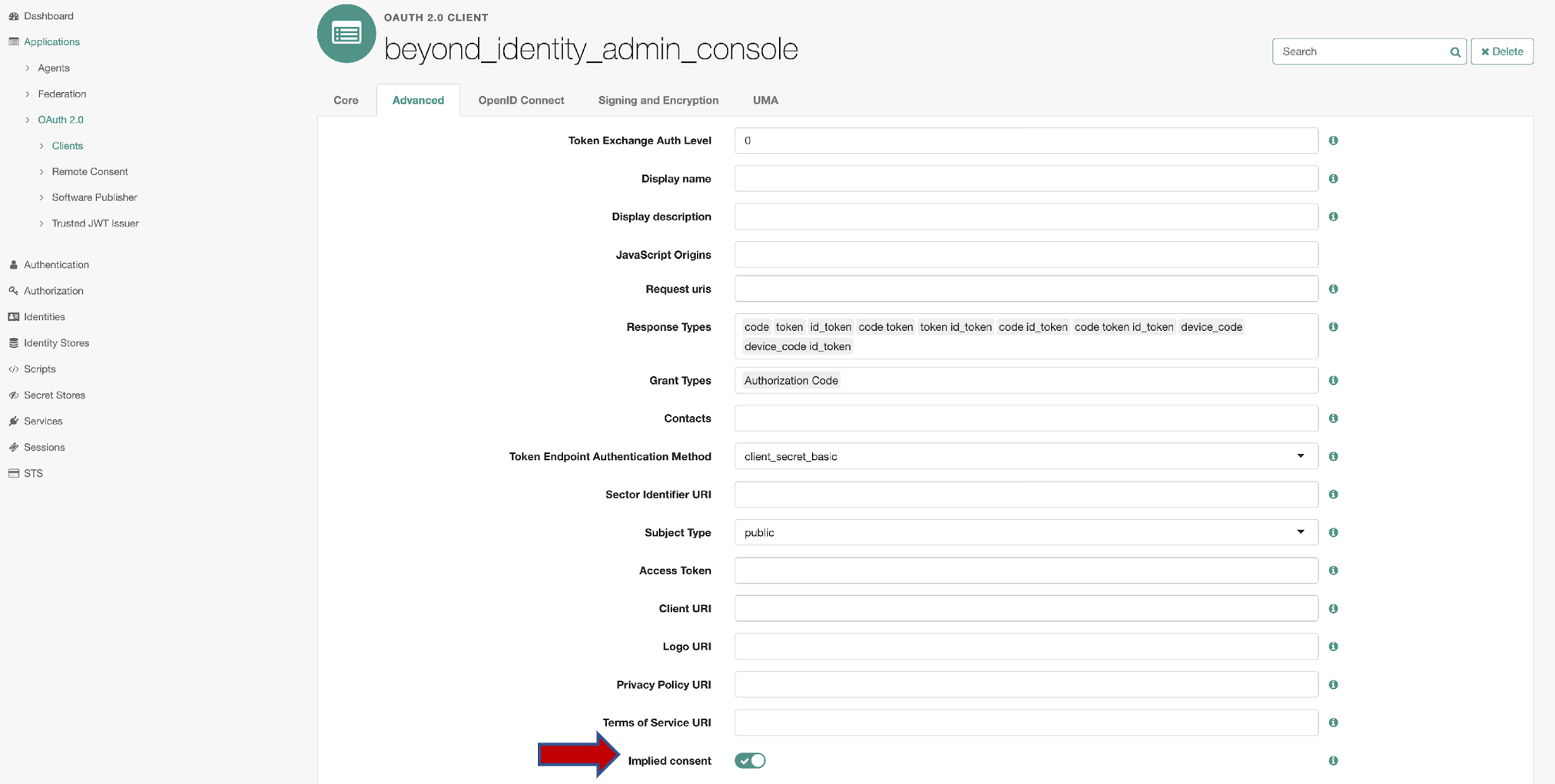Open info icon for Sector Identifier URI

coord(1333,495)
